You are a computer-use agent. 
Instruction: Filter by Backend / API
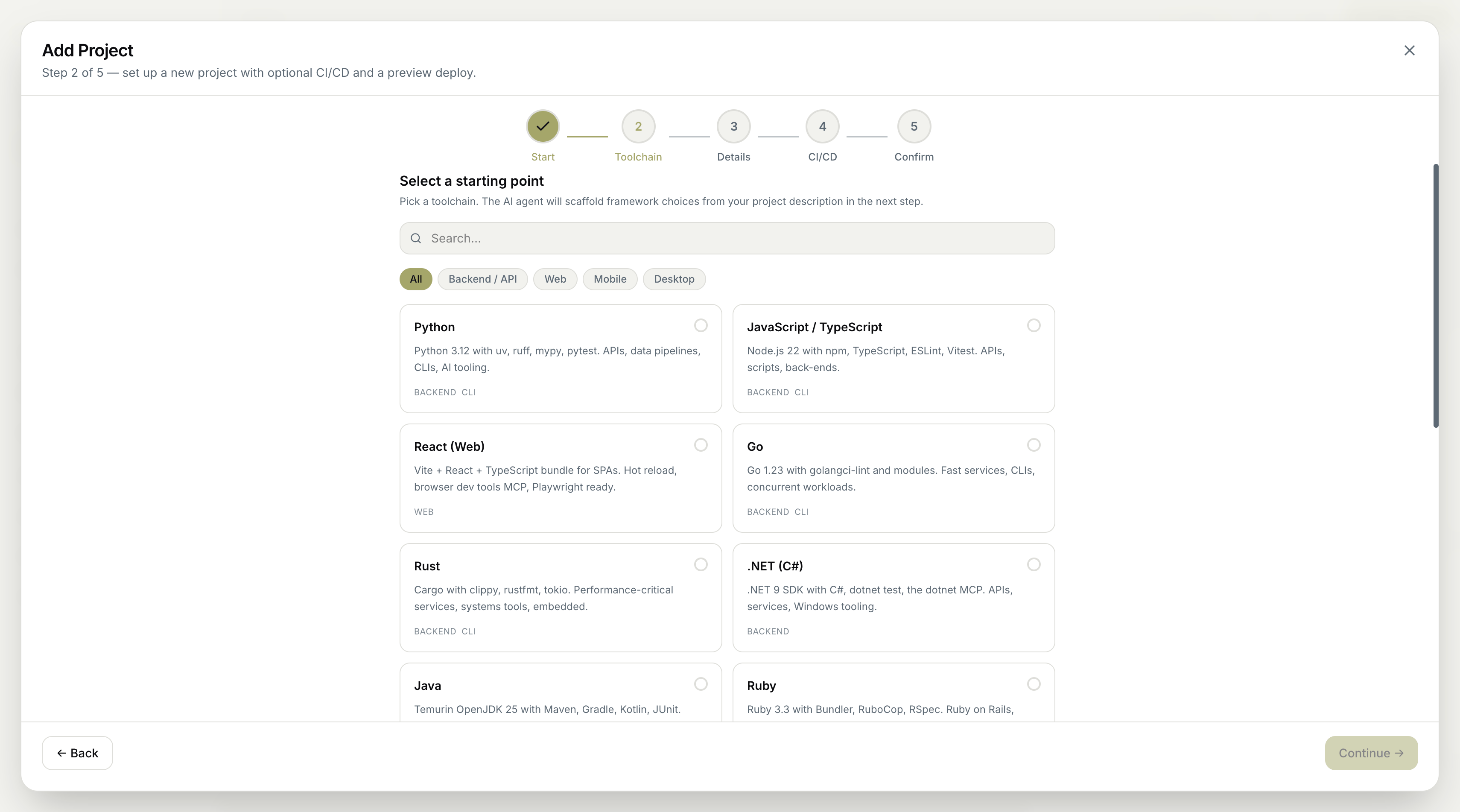coord(482,279)
